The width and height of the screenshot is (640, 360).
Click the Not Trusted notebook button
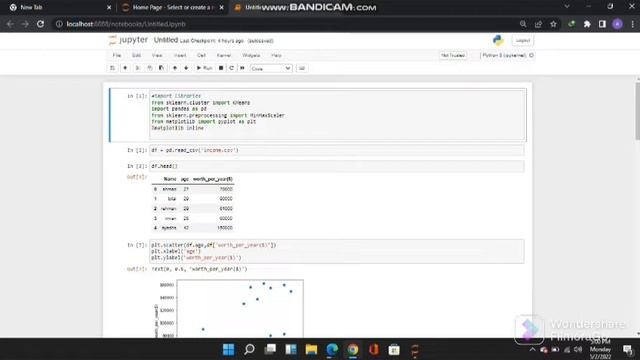[453, 55]
